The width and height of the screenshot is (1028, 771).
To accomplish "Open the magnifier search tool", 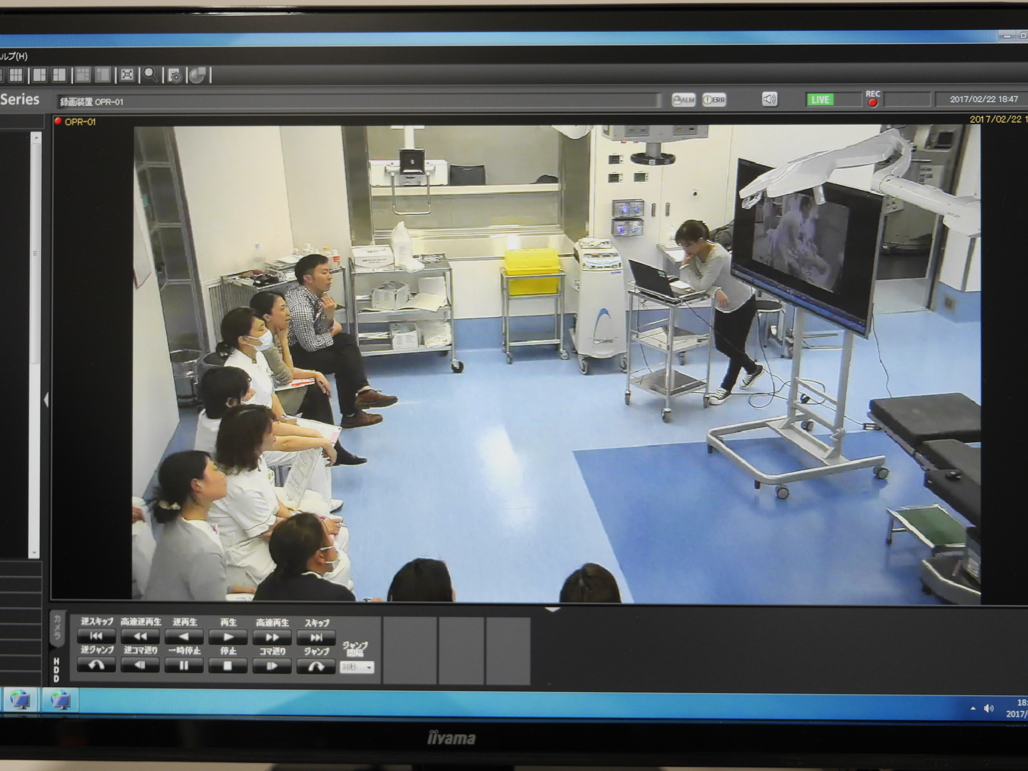I will [x=150, y=75].
